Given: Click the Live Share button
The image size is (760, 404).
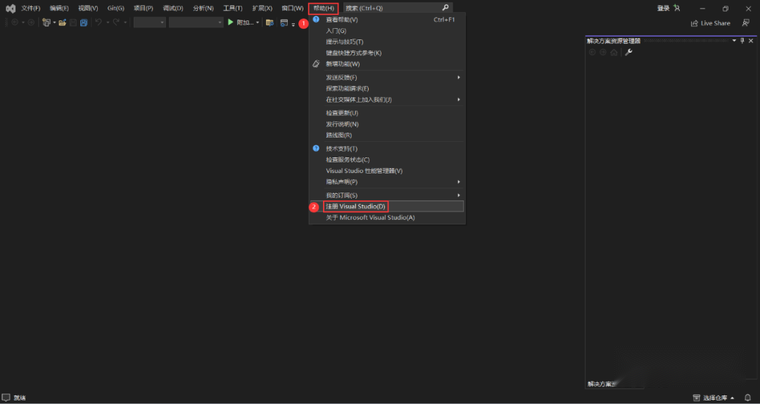Looking at the screenshot, I should [x=711, y=23].
